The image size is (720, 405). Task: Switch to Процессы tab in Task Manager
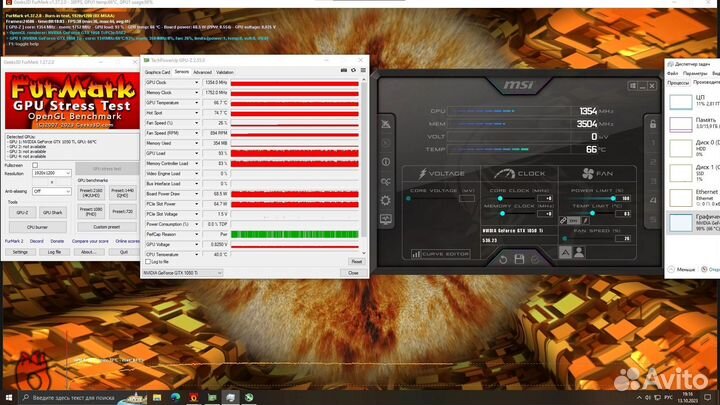click(x=678, y=83)
